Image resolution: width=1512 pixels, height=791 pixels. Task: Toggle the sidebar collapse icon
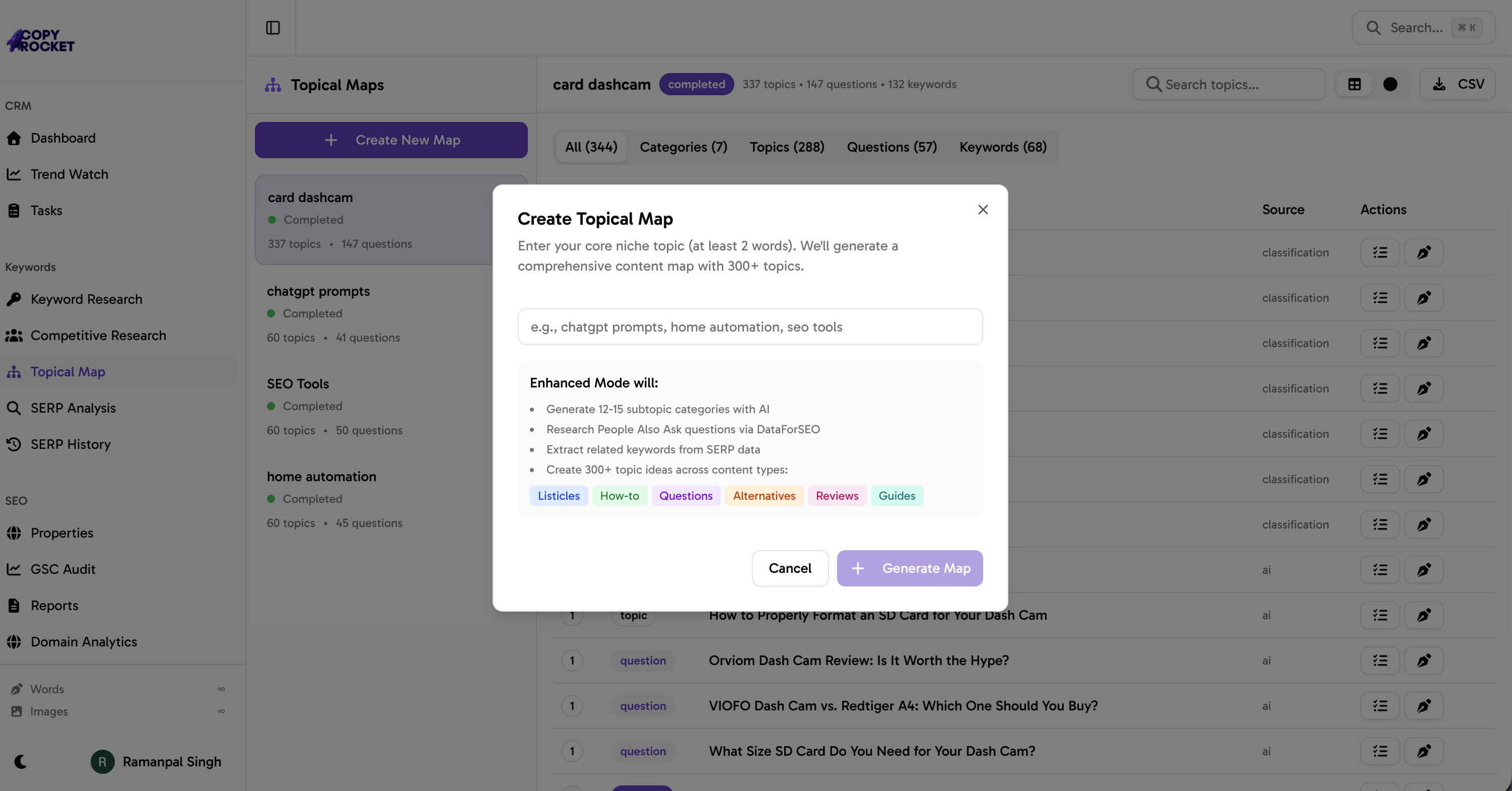tap(272, 28)
